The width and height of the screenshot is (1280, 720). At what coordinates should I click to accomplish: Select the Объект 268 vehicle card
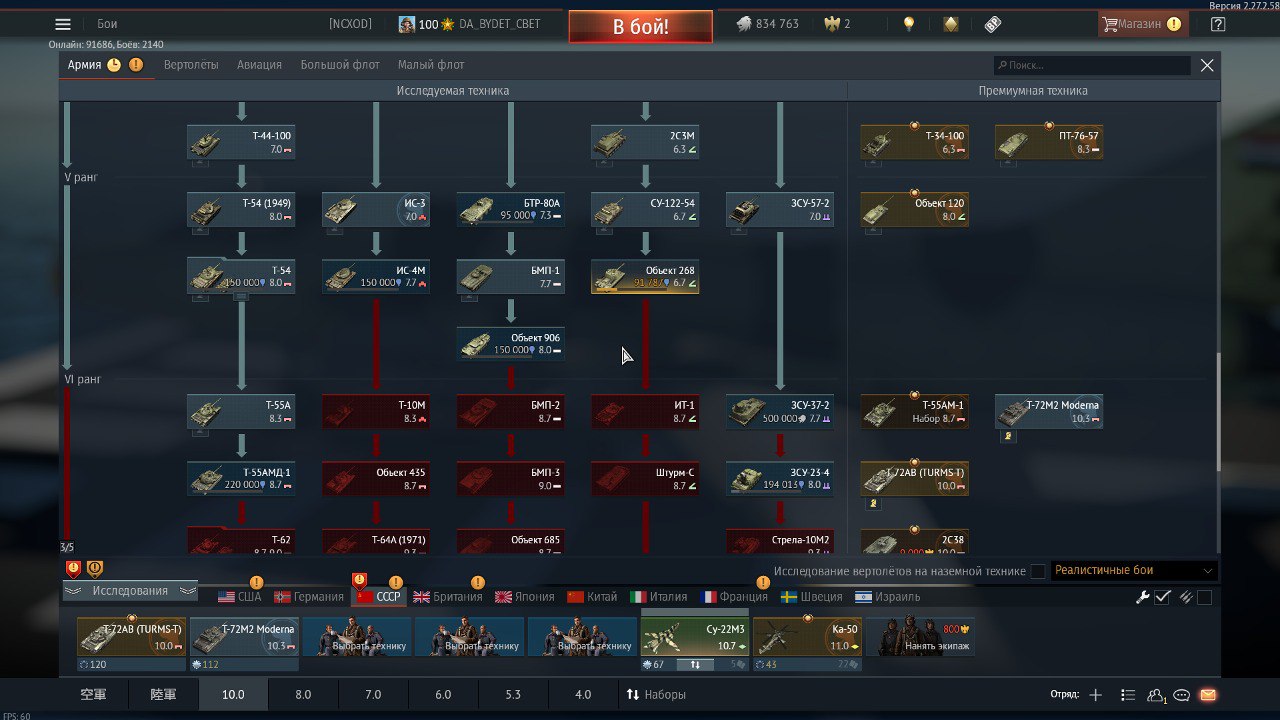[645, 277]
